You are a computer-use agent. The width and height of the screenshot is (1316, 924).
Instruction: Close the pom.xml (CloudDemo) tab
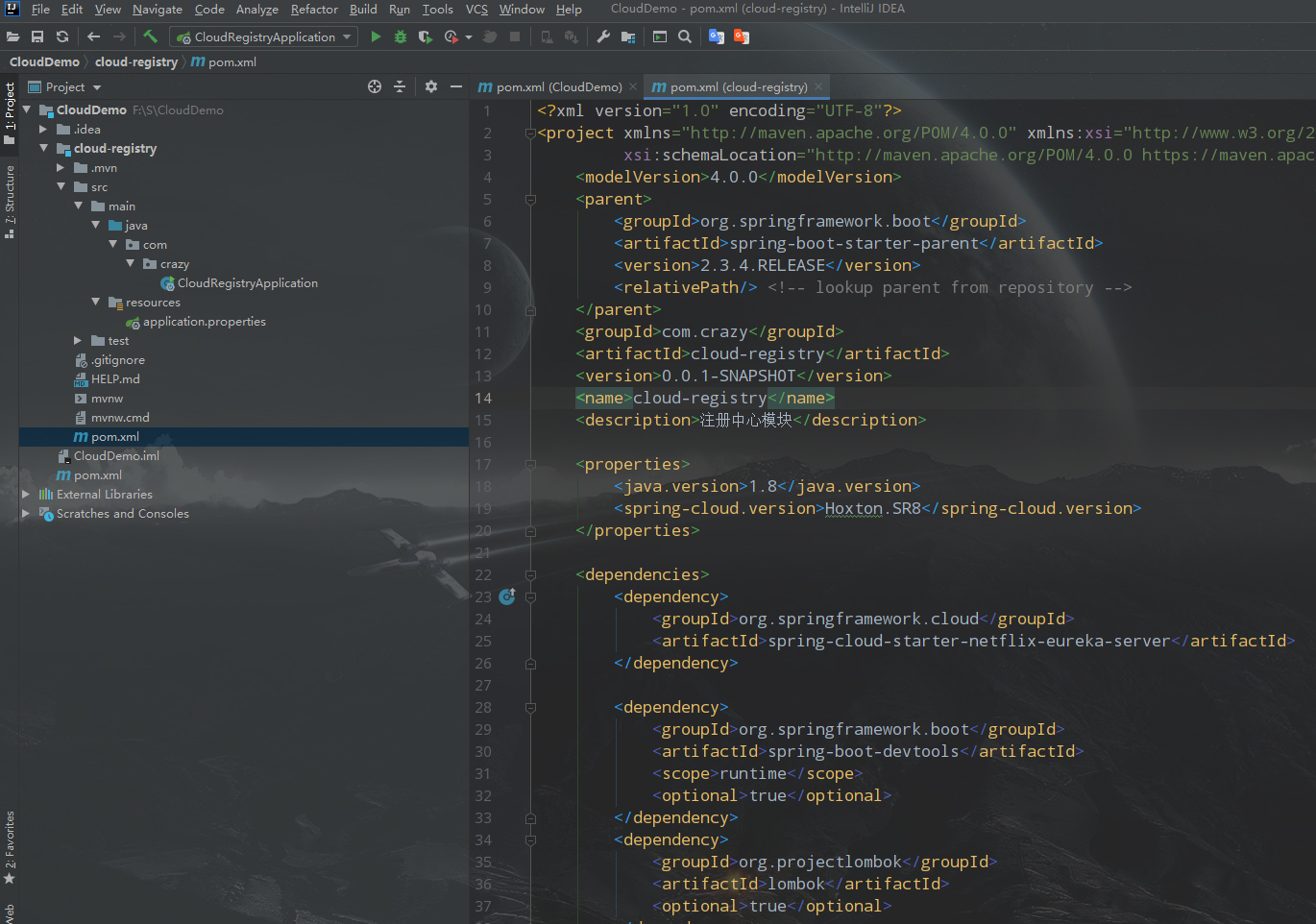coord(633,86)
